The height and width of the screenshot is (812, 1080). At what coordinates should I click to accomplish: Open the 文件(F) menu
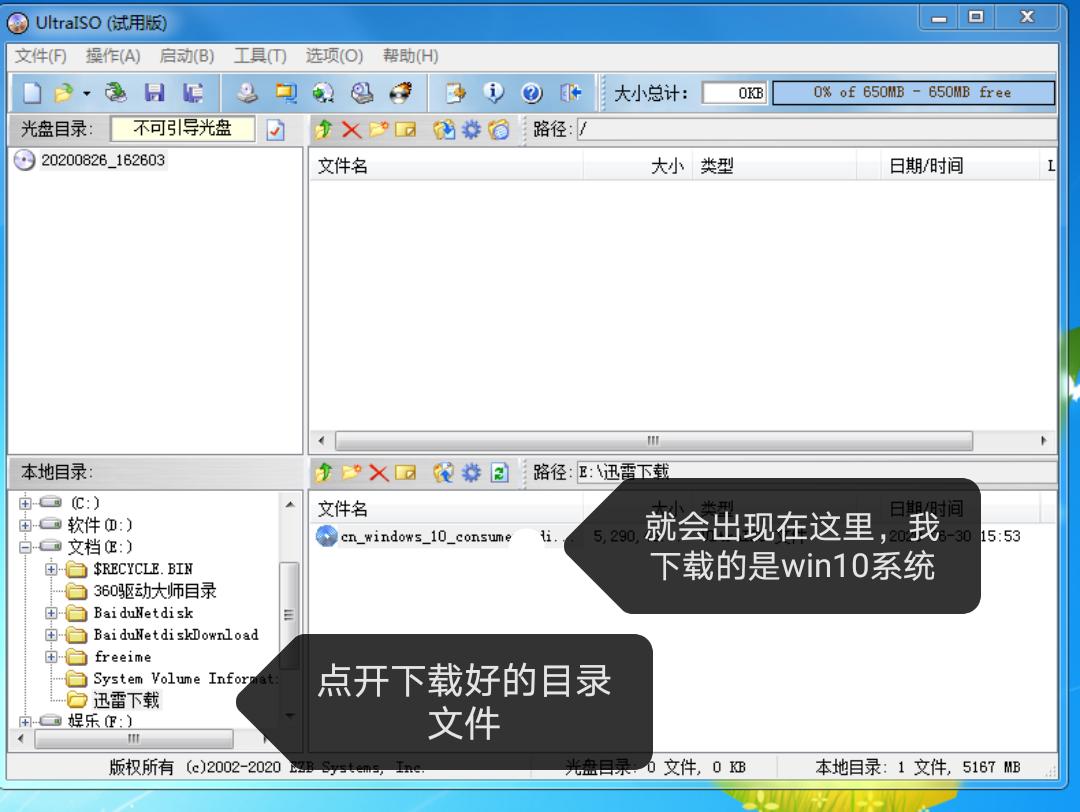(42, 56)
